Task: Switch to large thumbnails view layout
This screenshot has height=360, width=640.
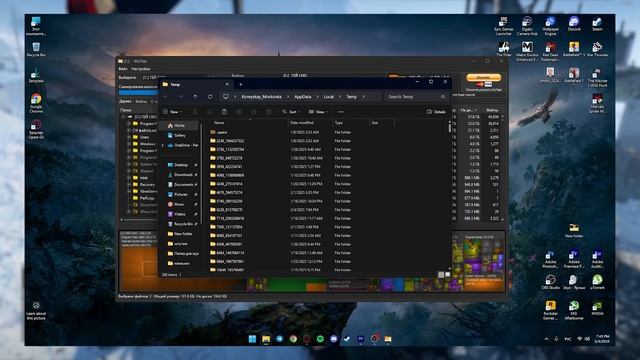Action: point(447,275)
